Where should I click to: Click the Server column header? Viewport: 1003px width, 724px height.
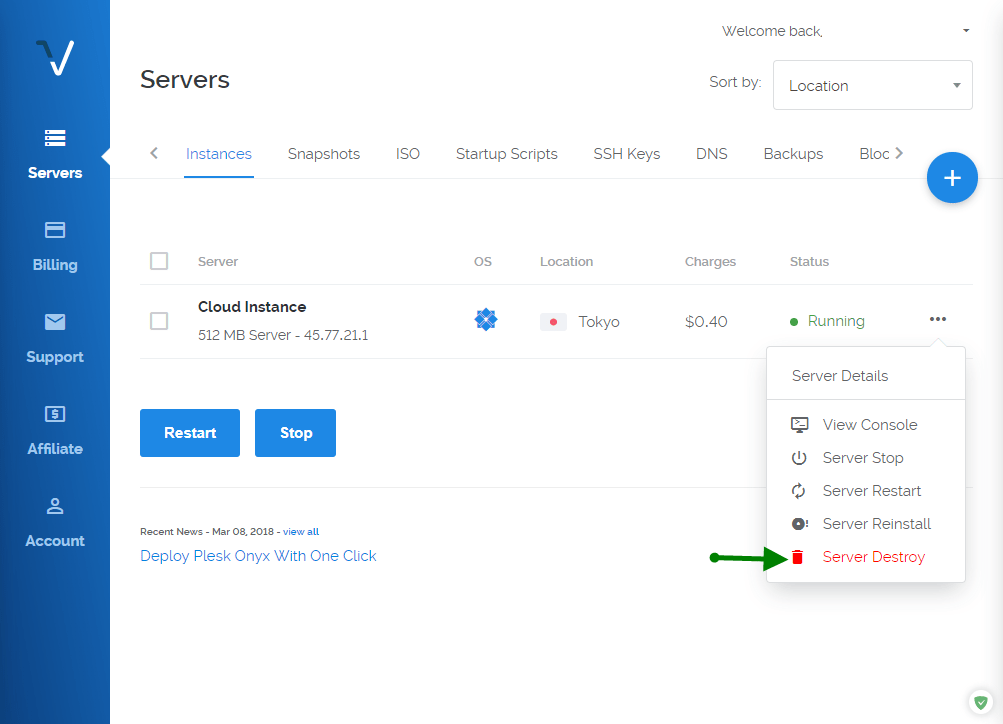[218, 262]
